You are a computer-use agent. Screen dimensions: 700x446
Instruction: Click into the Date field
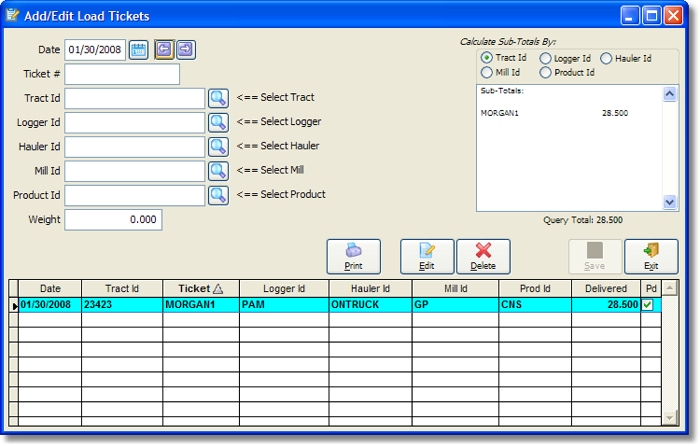[x=95, y=50]
